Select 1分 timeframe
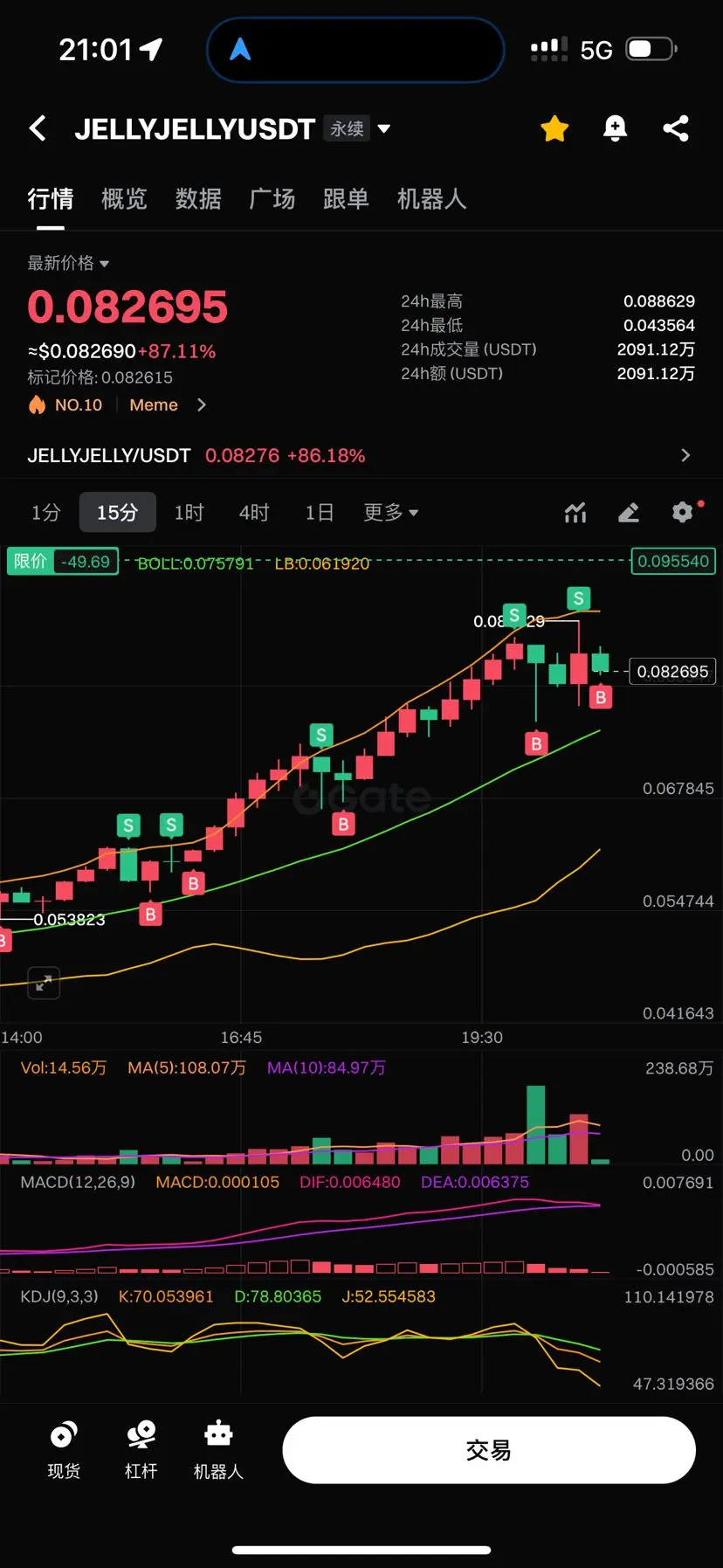Image resolution: width=723 pixels, height=1568 pixels. tap(46, 513)
